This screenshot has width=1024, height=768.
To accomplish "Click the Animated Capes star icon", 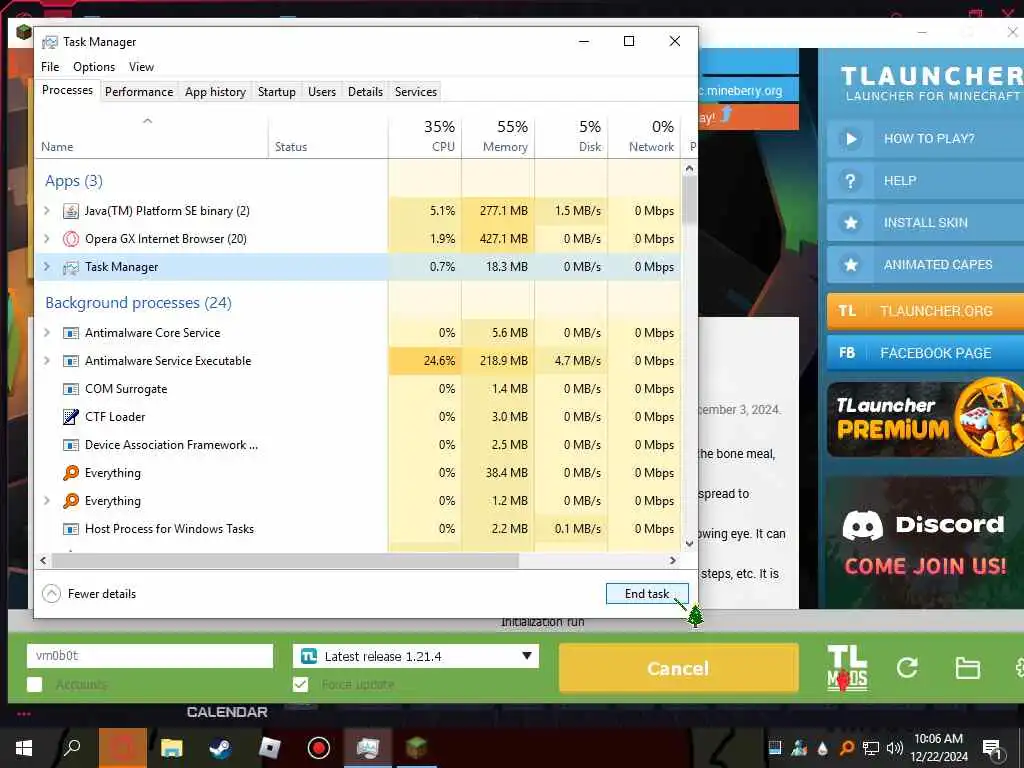I will [x=850, y=265].
